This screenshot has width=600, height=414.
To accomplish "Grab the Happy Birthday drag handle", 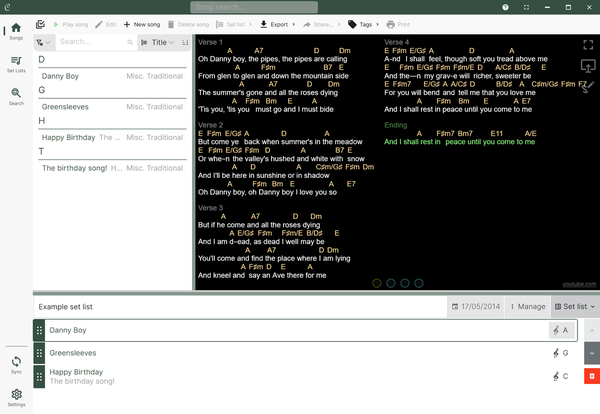I will (x=39, y=377).
